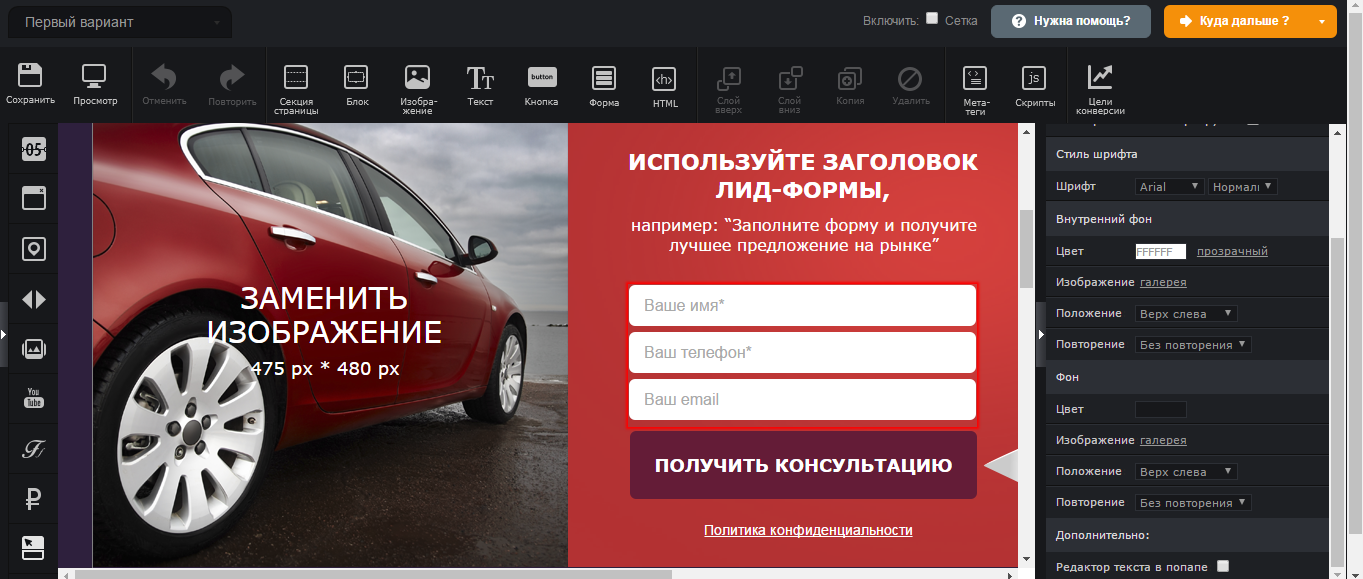Open the Arial font dropdown
This screenshot has width=1363, height=579.
(1168, 186)
